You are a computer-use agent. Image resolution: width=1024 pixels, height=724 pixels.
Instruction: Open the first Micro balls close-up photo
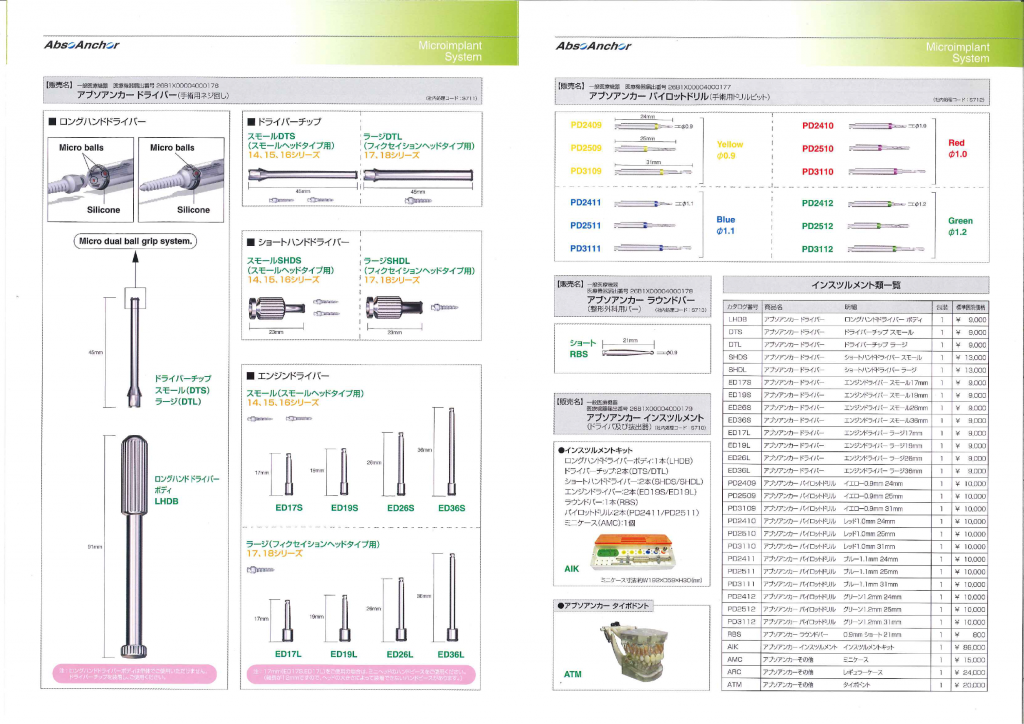(x=90, y=178)
